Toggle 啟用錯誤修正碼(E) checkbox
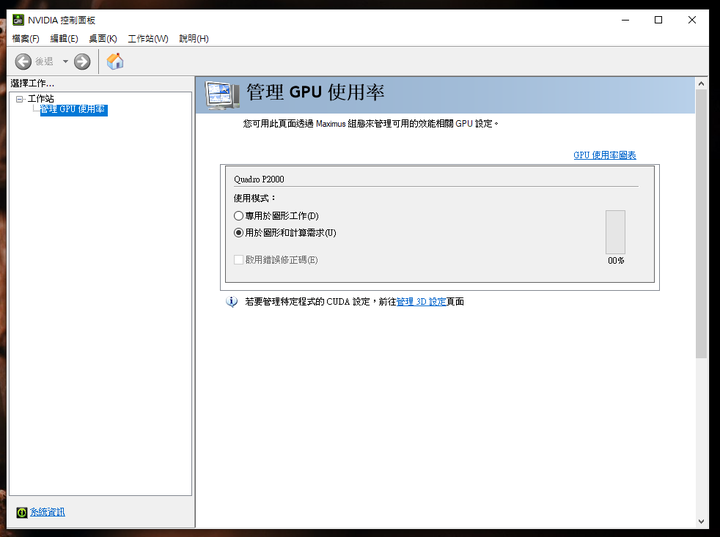 coord(238,260)
